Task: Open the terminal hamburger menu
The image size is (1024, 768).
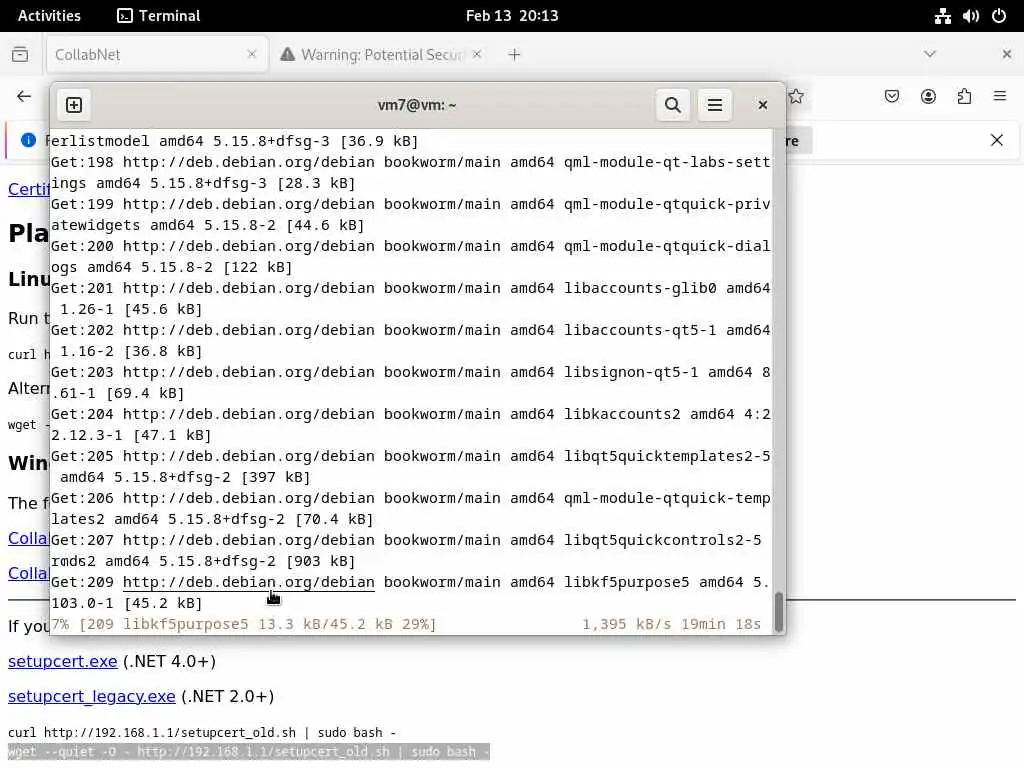Action: (714, 104)
